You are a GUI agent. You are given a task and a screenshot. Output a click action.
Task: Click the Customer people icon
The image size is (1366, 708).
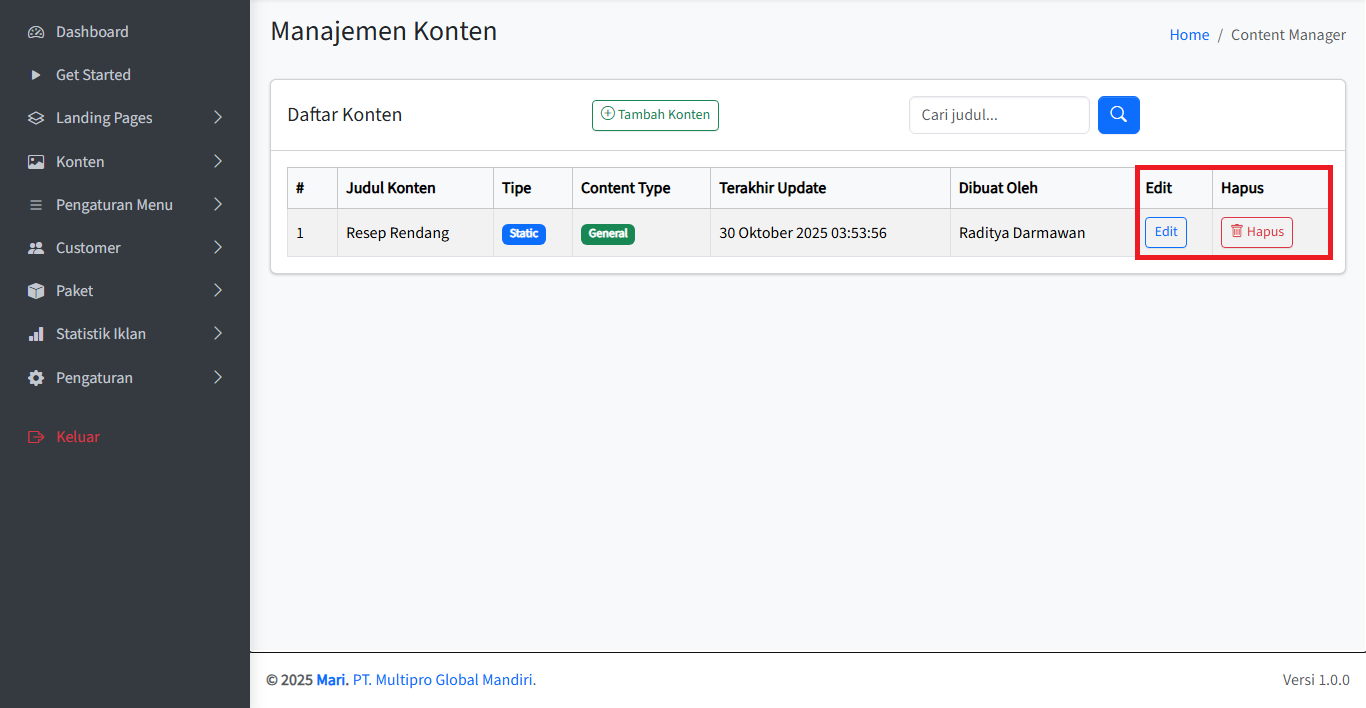click(36, 248)
